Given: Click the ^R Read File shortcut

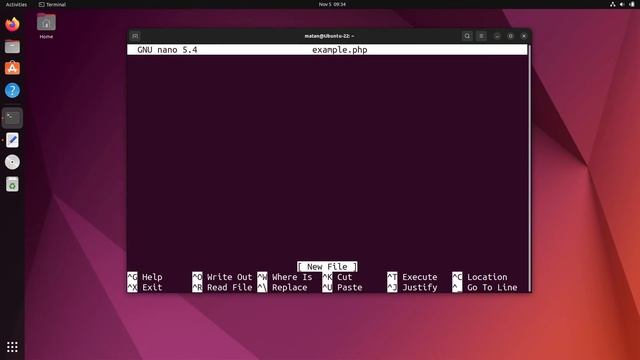Looking at the screenshot, I should pos(222,287).
